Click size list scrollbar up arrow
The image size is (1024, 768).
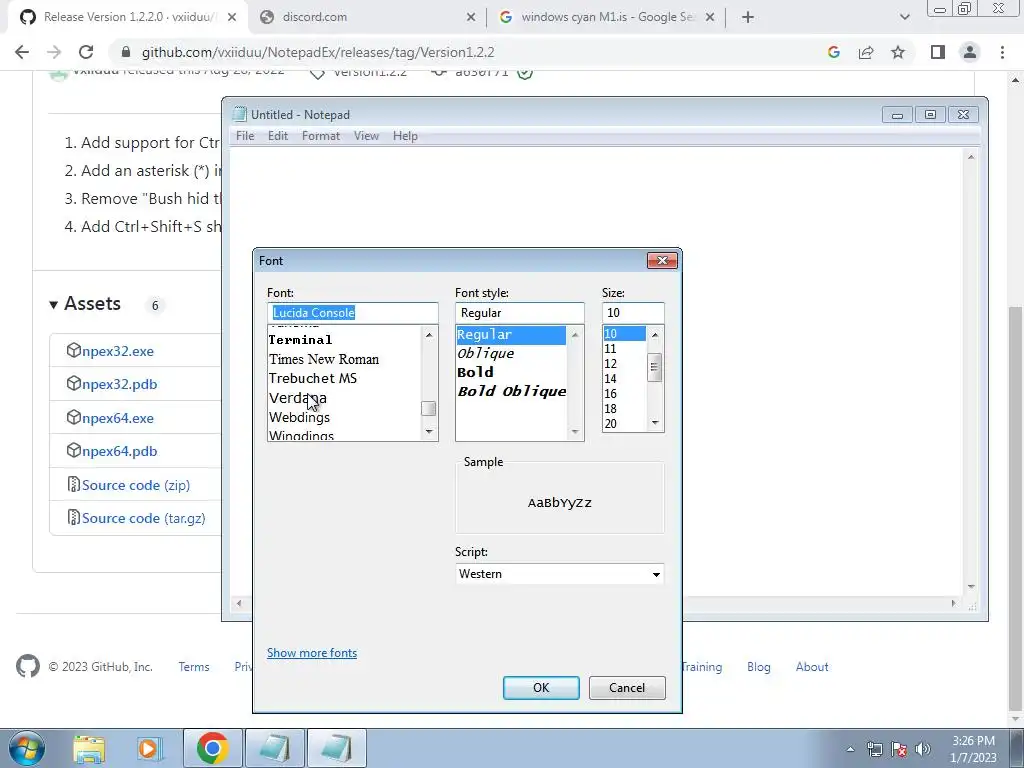pos(655,334)
